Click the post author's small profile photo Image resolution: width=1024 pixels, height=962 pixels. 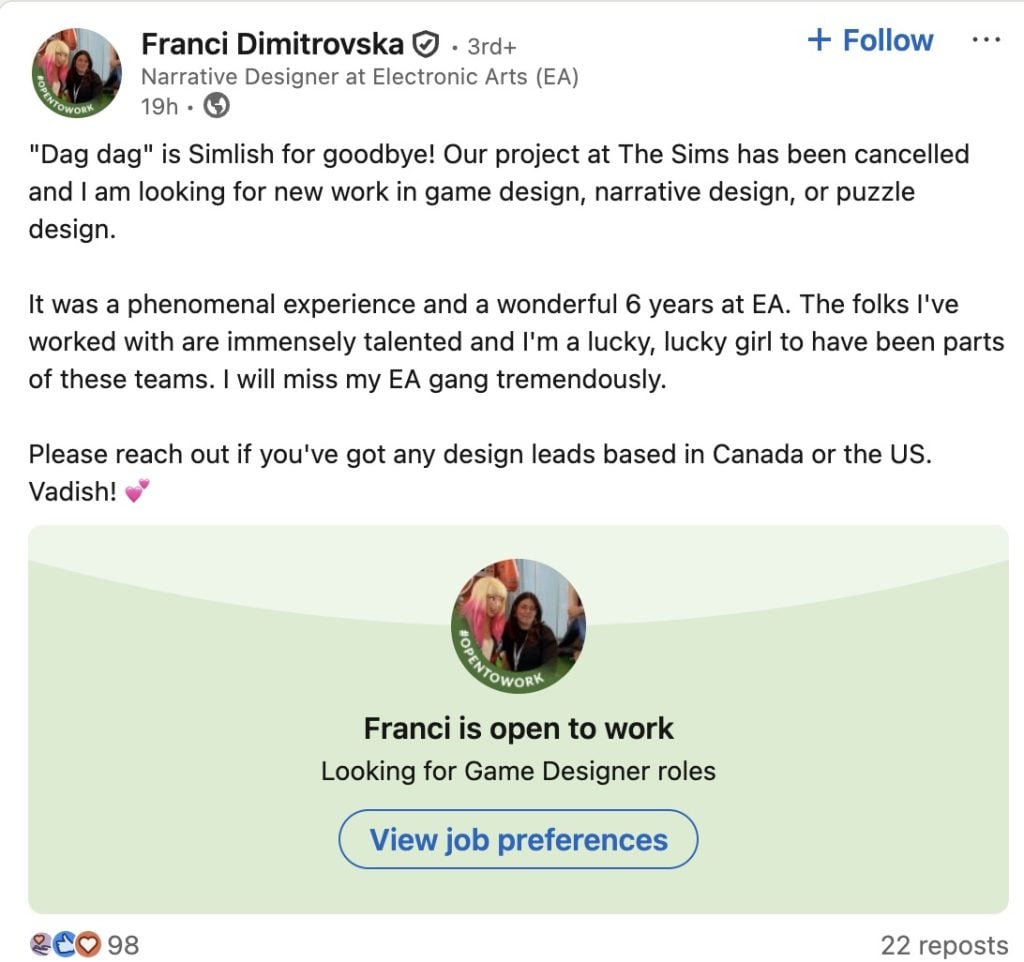click(x=77, y=71)
